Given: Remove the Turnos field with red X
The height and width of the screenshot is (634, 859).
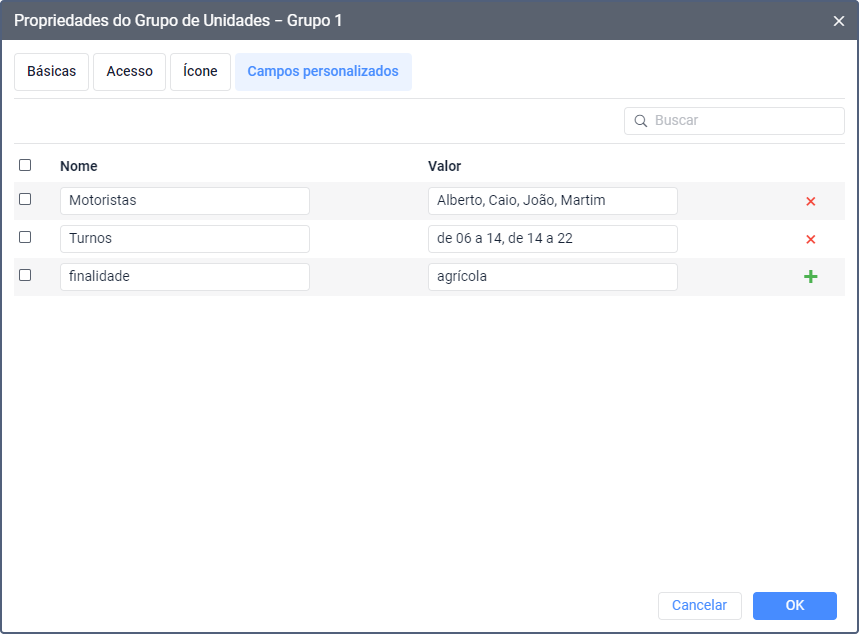Looking at the screenshot, I should click(810, 239).
